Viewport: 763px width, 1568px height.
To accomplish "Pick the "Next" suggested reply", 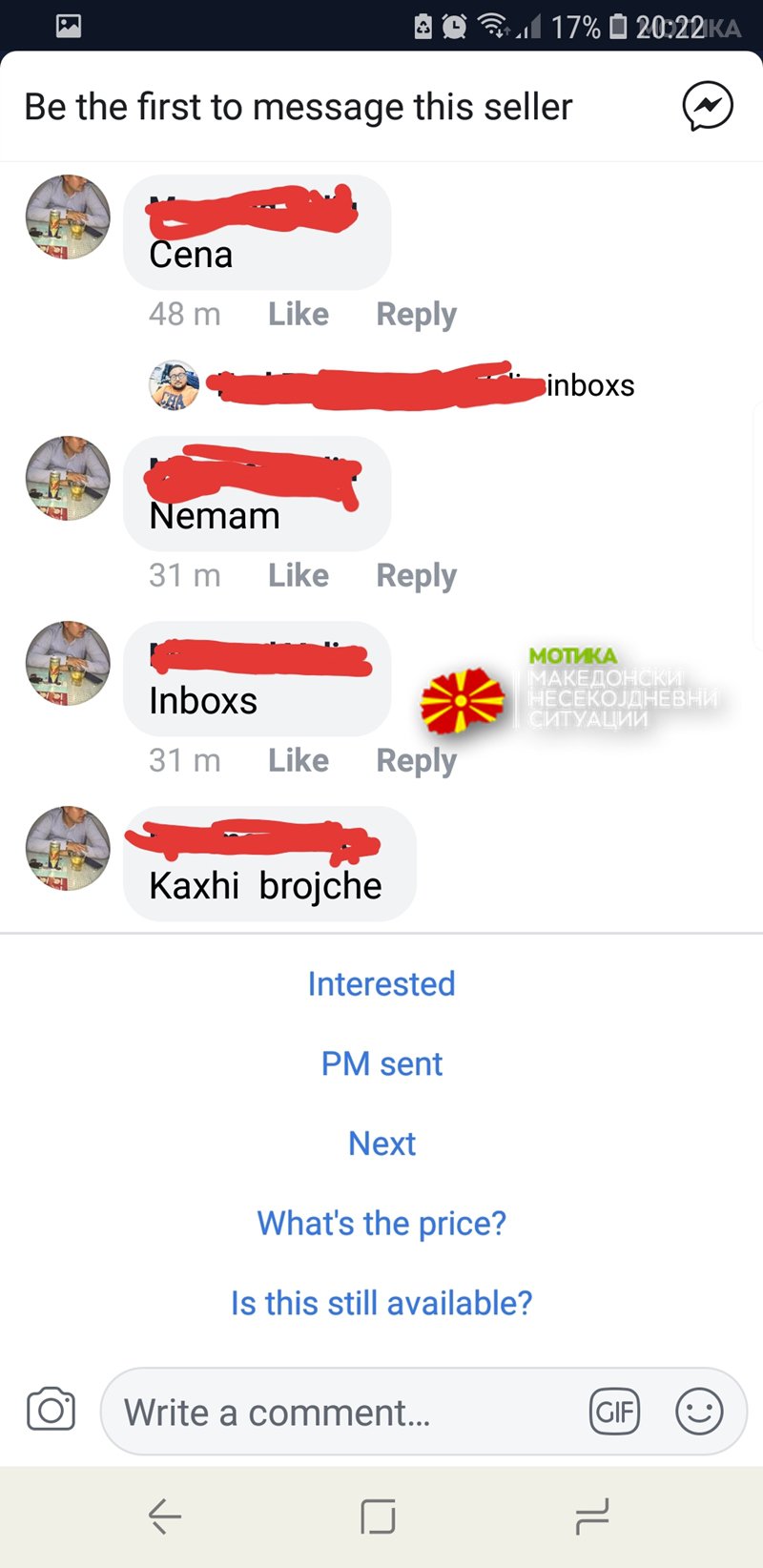I will 381,1143.
